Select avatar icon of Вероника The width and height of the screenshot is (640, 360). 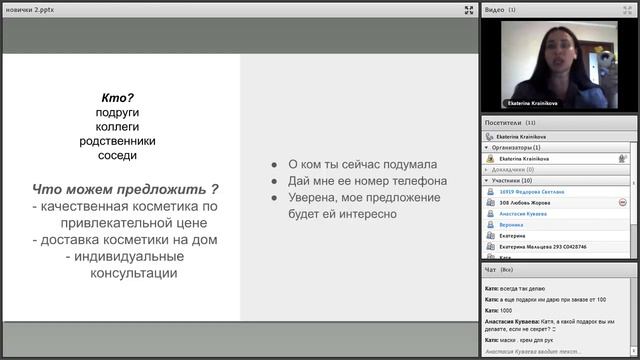click(x=490, y=224)
